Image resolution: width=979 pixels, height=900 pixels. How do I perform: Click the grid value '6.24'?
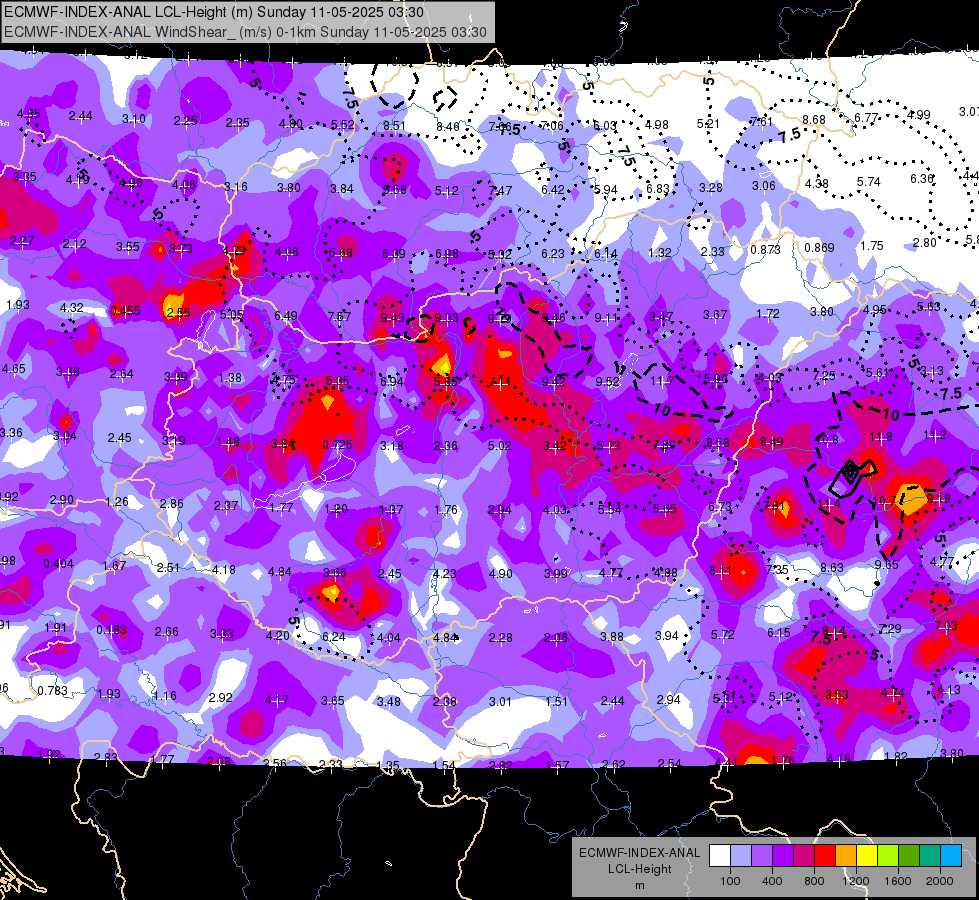(x=333, y=636)
